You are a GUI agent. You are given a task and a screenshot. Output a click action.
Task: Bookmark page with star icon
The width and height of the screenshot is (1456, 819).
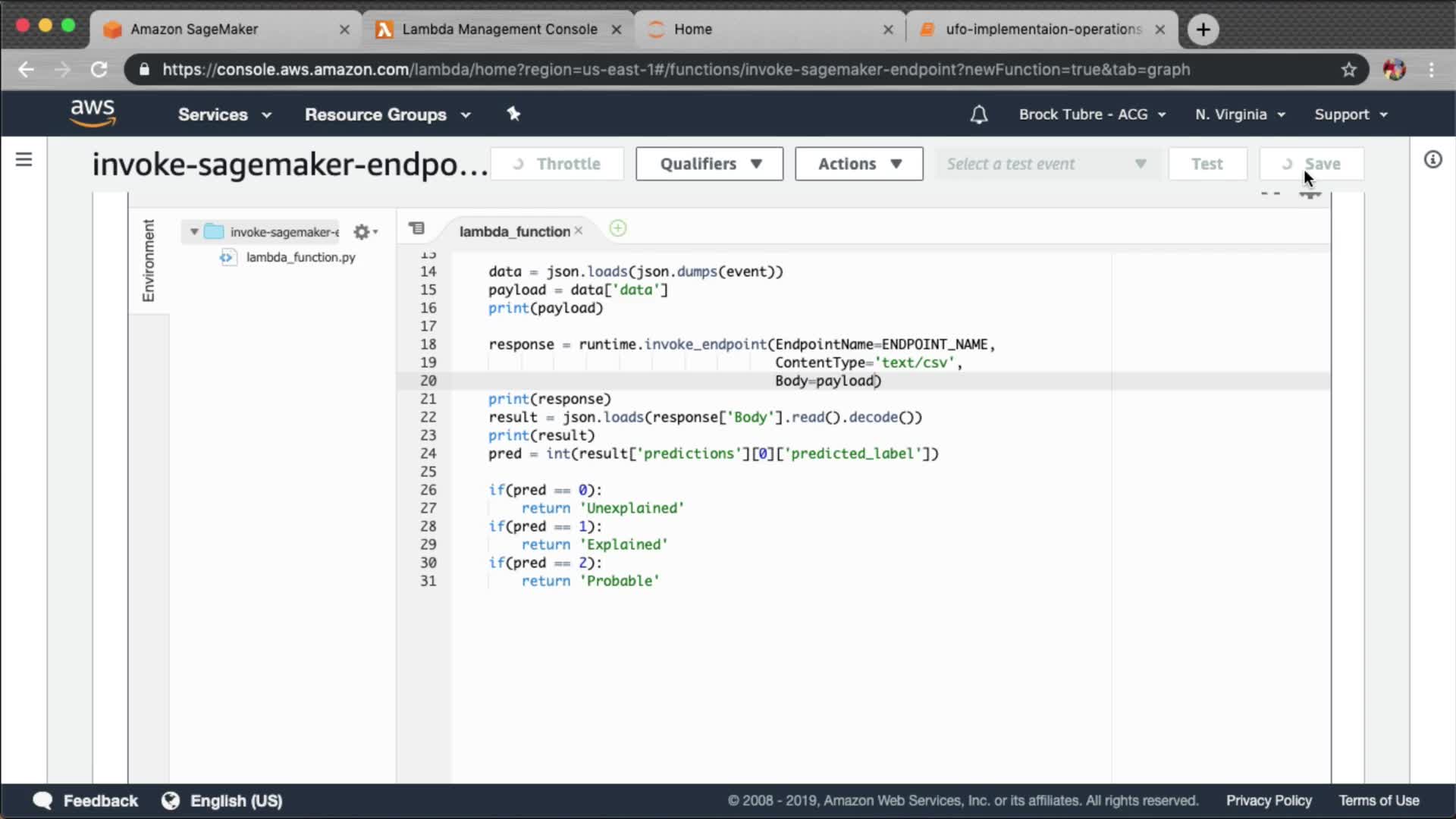(x=1348, y=70)
